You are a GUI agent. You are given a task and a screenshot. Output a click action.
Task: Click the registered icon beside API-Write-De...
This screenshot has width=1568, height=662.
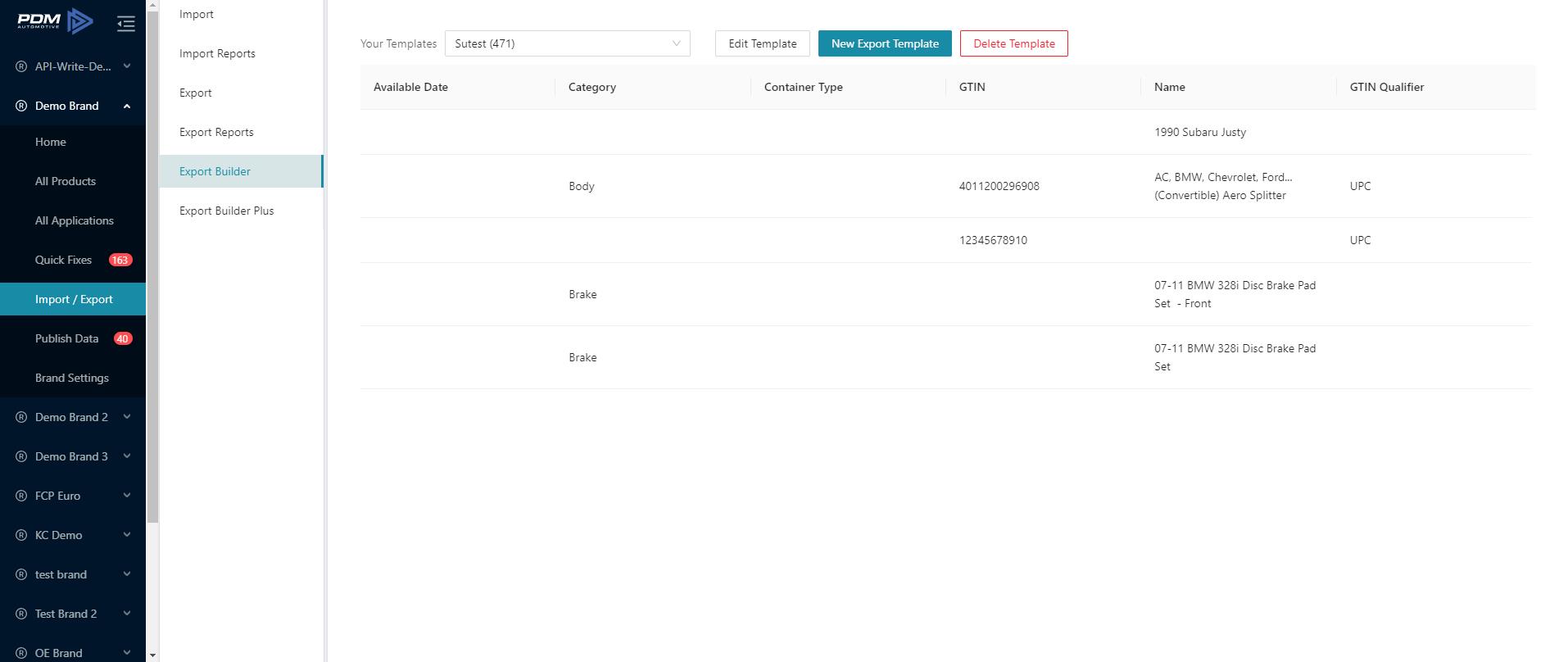coord(21,66)
